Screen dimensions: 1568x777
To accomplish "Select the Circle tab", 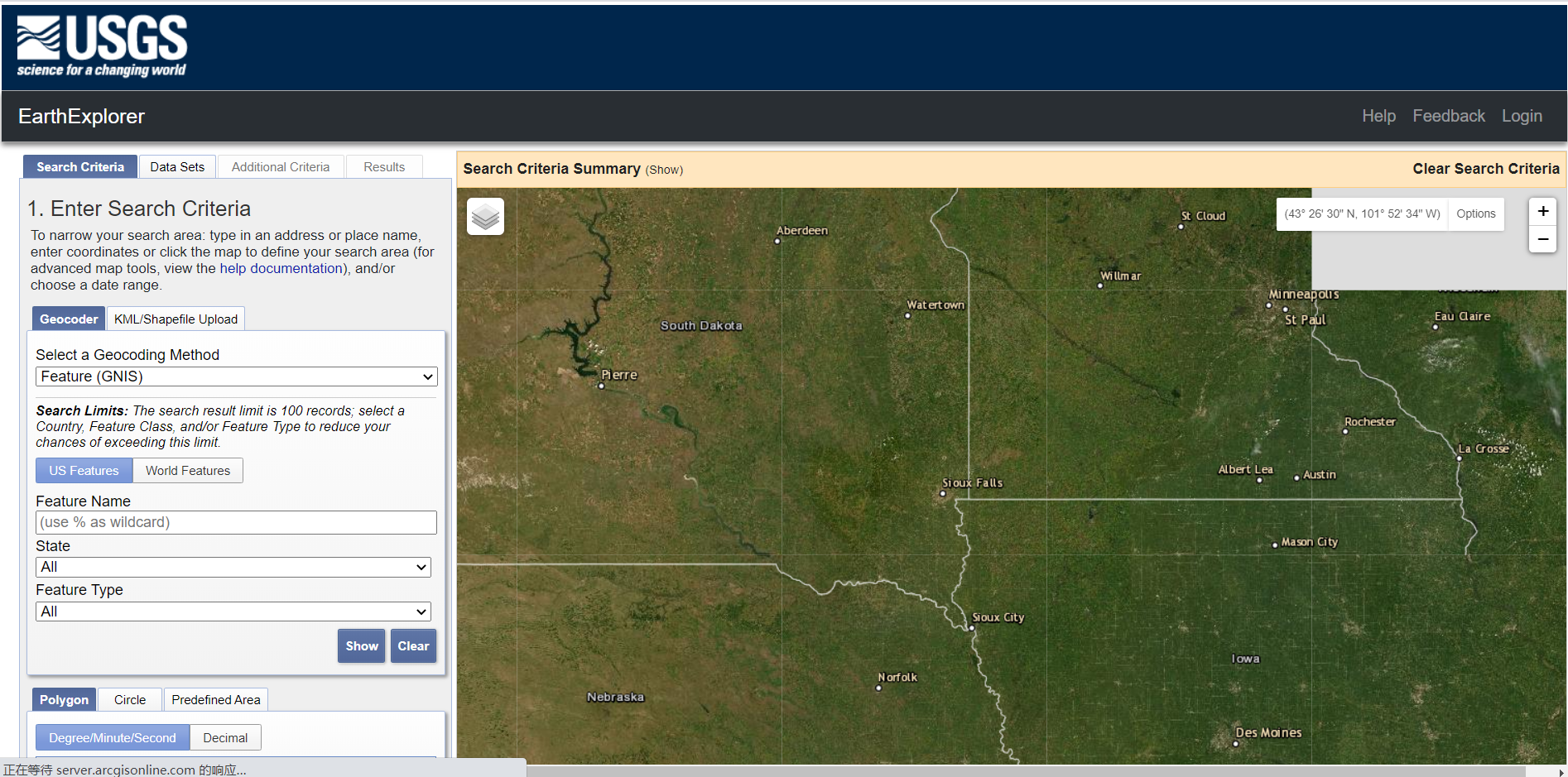I will 130,700.
